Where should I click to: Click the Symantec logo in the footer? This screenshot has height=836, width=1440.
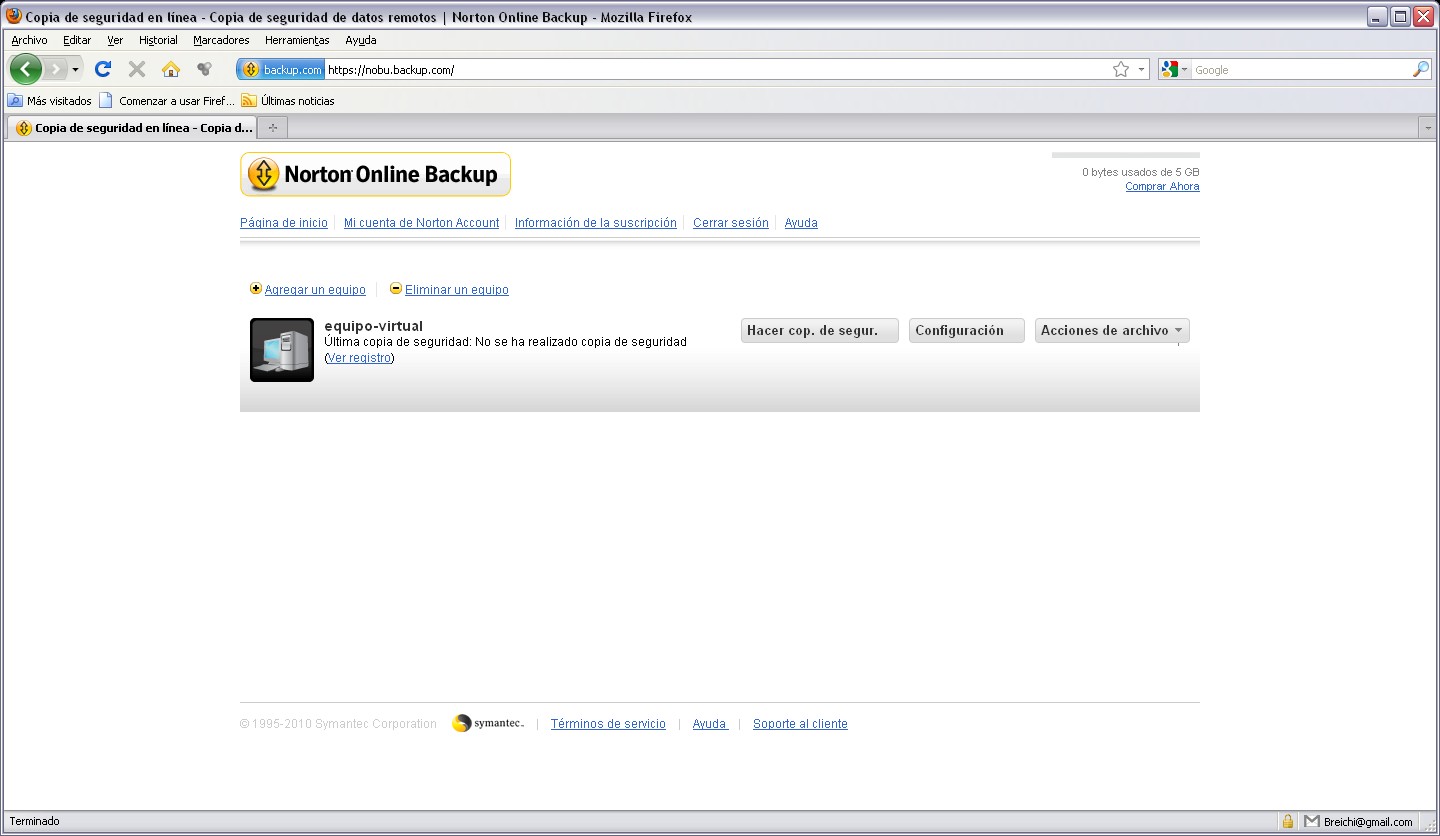[488, 723]
